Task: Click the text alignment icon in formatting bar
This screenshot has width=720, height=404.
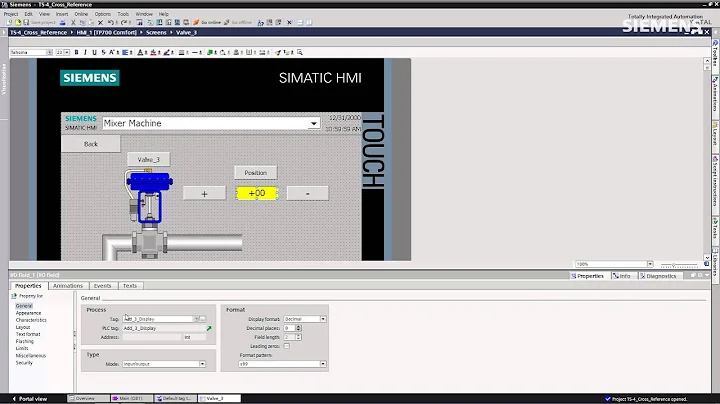Action: pos(126,52)
